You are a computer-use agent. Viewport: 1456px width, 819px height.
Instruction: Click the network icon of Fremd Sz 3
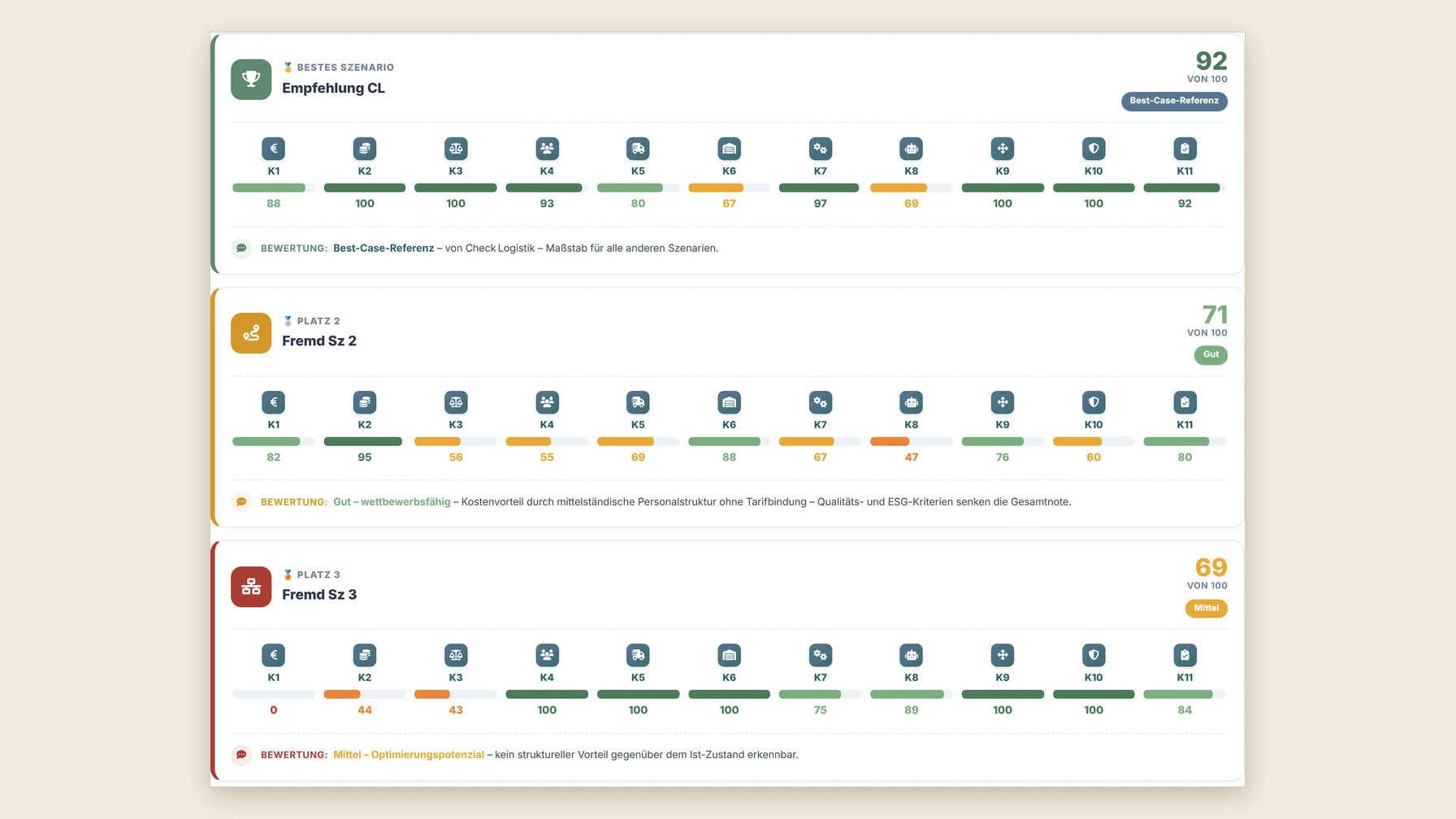click(x=251, y=587)
